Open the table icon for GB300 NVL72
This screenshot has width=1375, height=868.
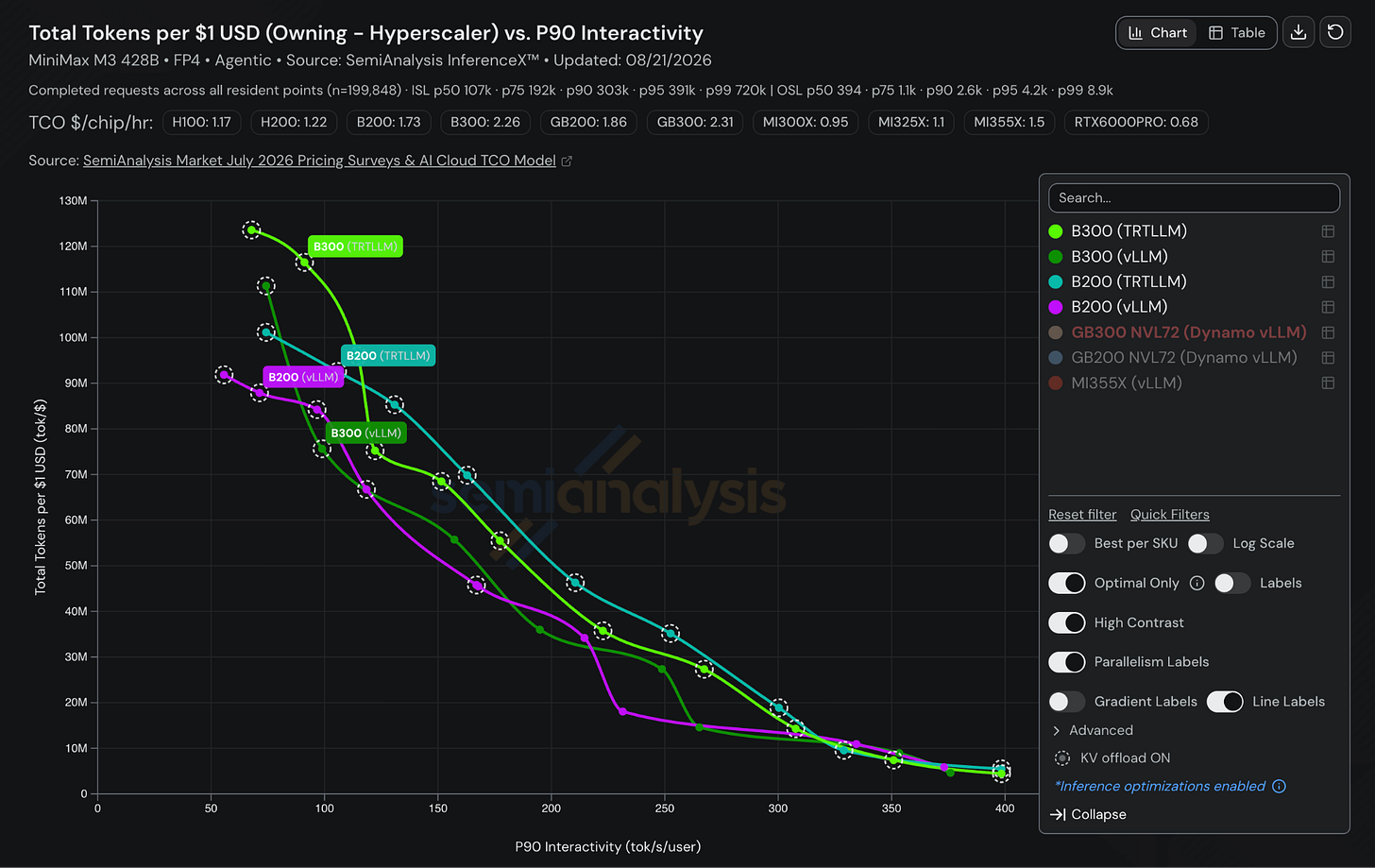(x=1328, y=332)
